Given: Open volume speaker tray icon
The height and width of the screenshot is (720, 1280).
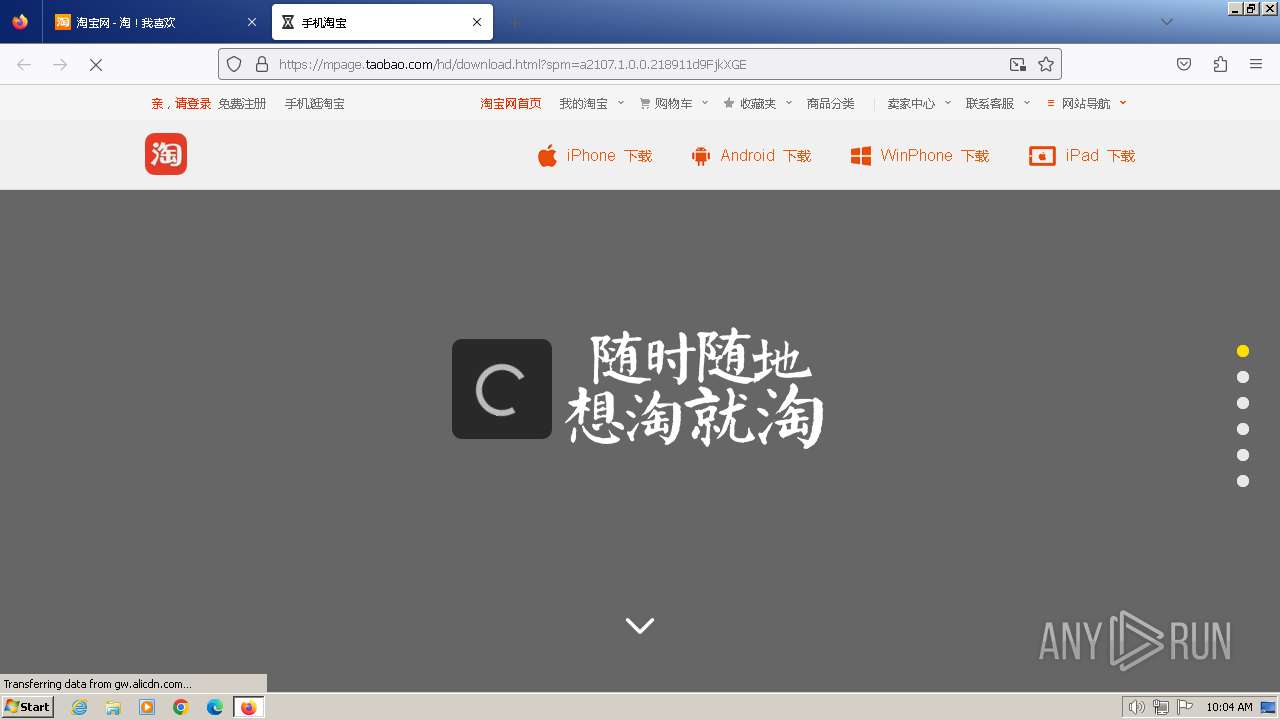Looking at the screenshot, I should tap(1136, 707).
